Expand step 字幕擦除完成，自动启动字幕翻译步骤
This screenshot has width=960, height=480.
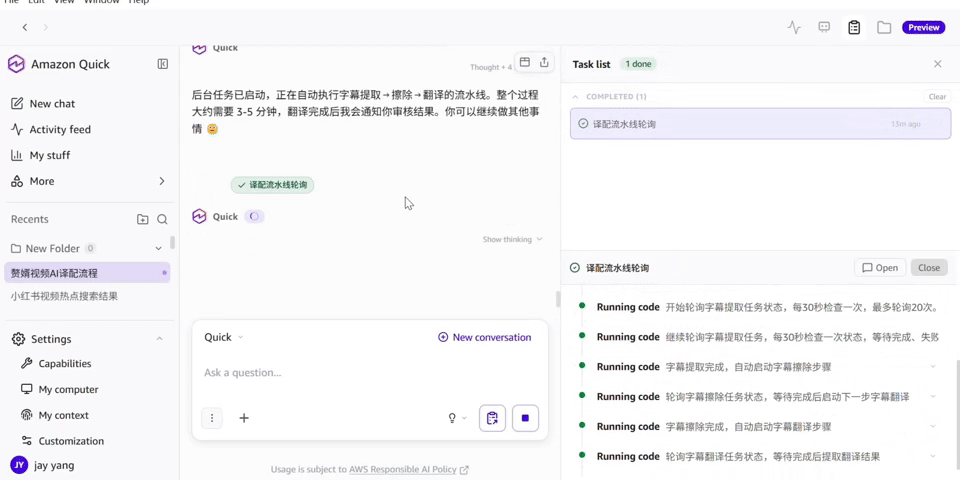tap(933, 427)
